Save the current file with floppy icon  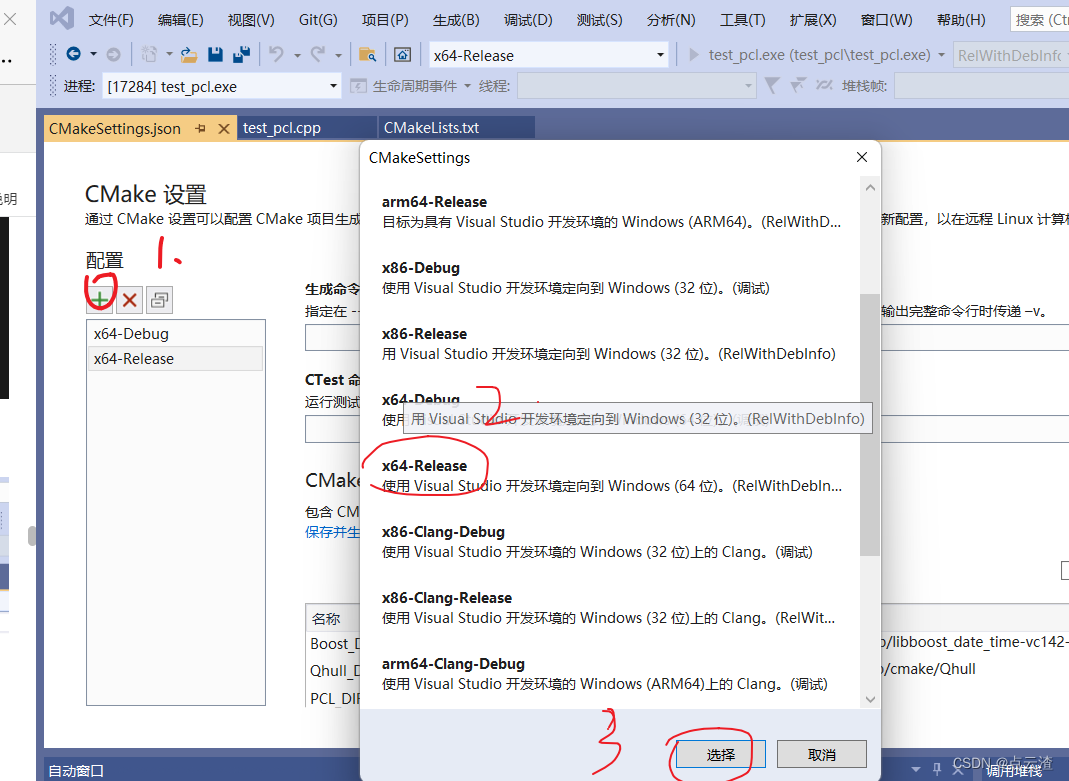[215, 55]
